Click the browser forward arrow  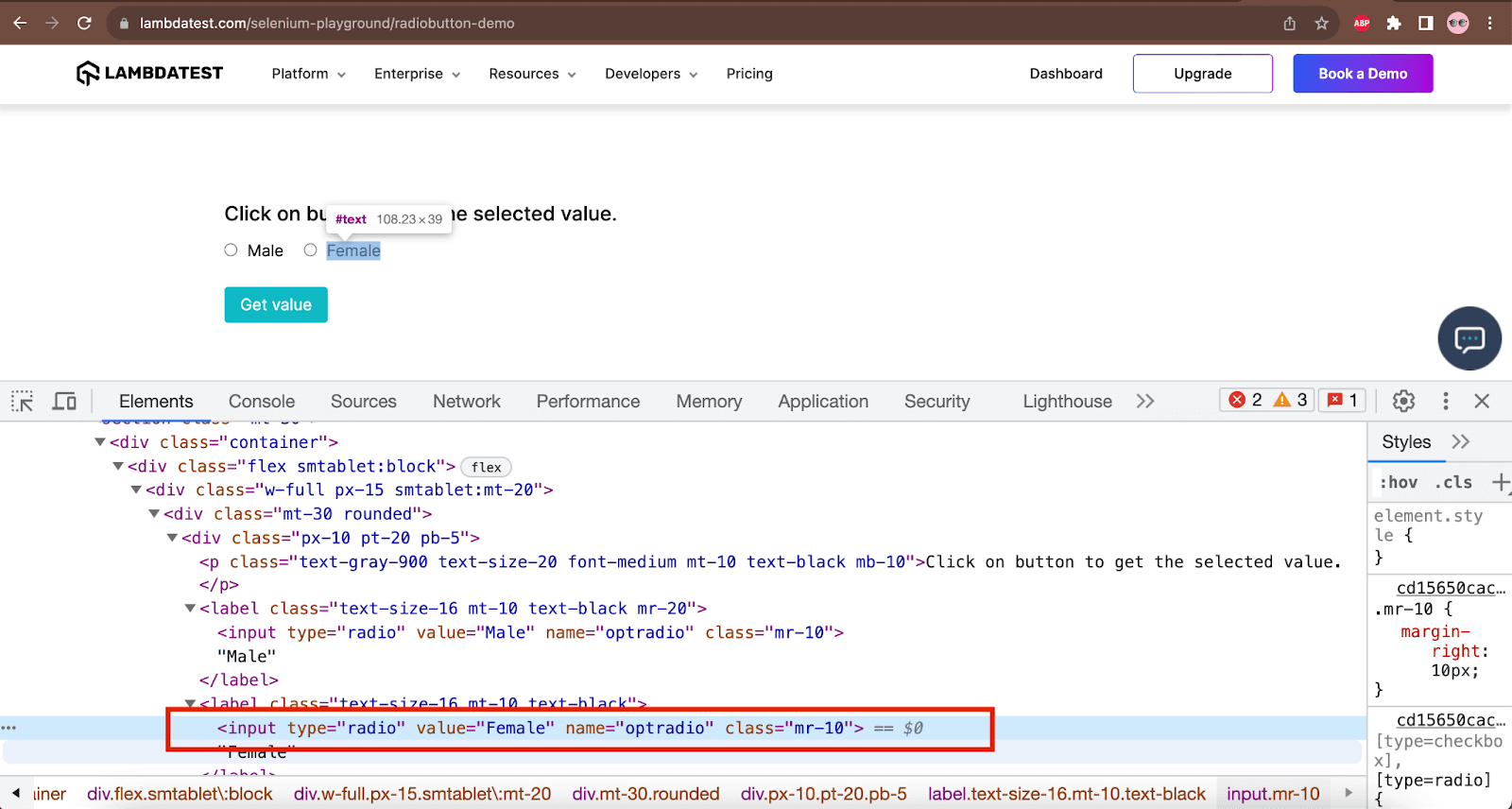click(52, 23)
